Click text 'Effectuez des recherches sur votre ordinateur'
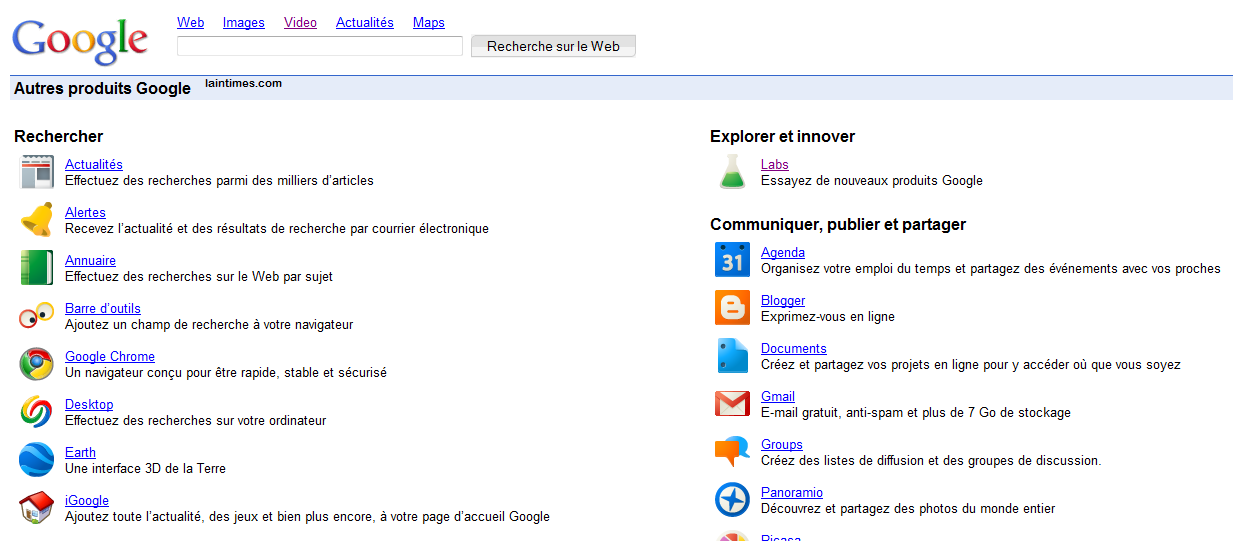The image size is (1233, 541). tap(196, 420)
